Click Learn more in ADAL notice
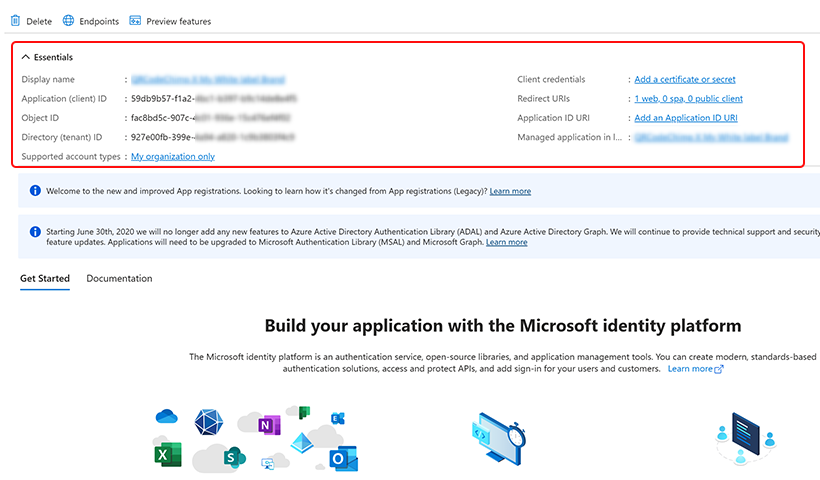This screenshot has height=480, width=820. point(506,242)
